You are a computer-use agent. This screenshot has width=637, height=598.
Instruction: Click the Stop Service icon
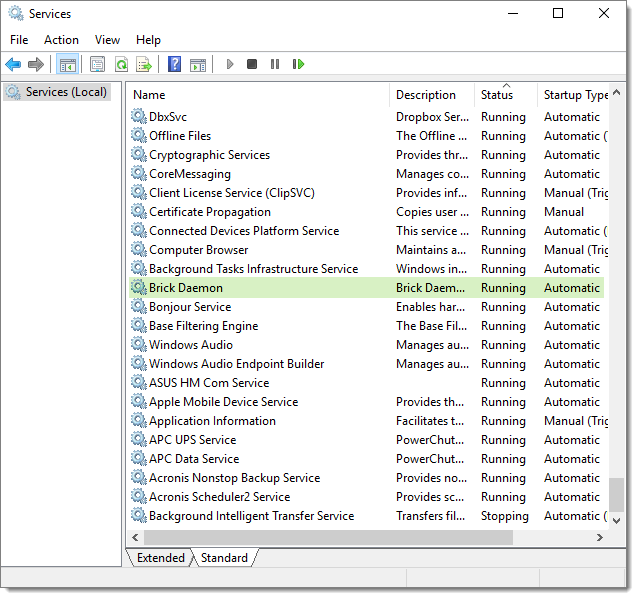[x=252, y=64]
